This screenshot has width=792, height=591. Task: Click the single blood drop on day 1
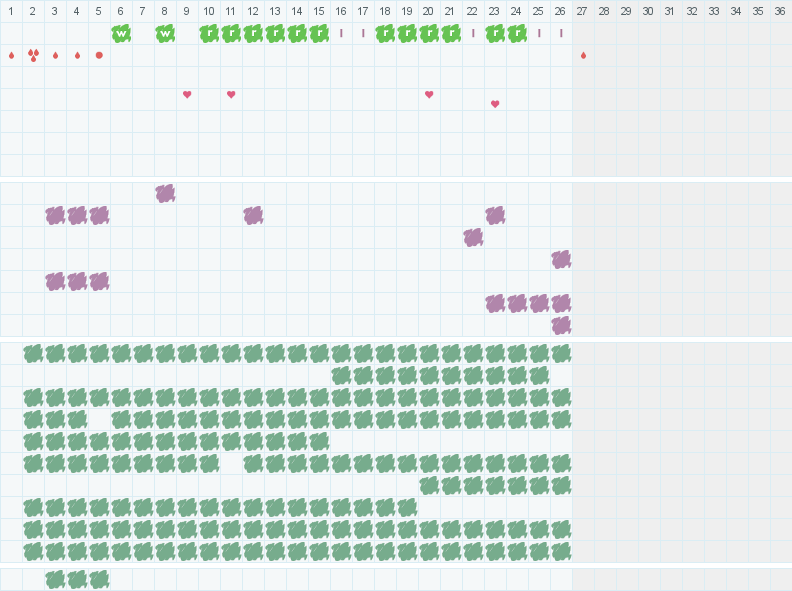coord(11,55)
